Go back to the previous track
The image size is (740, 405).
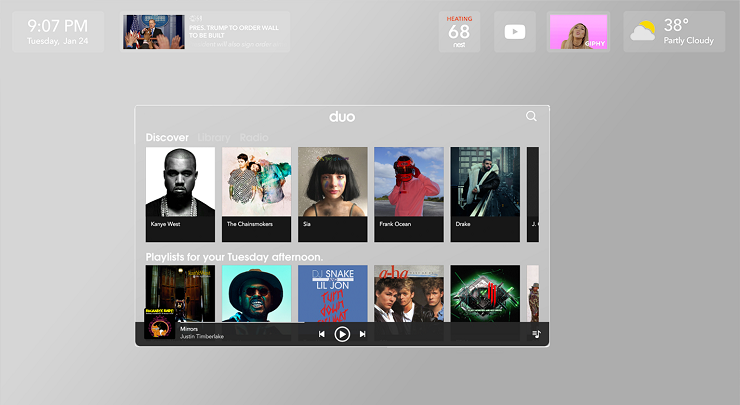point(322,334)
